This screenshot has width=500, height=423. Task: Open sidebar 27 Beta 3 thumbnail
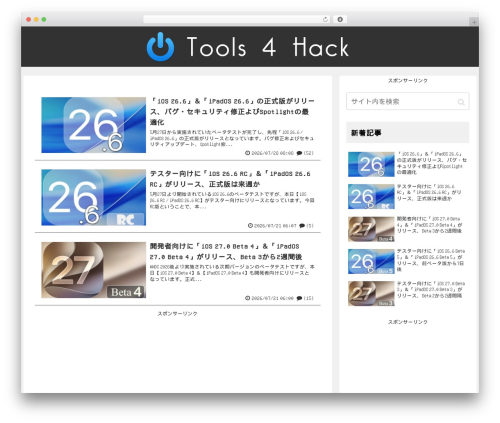pos(371,294)
